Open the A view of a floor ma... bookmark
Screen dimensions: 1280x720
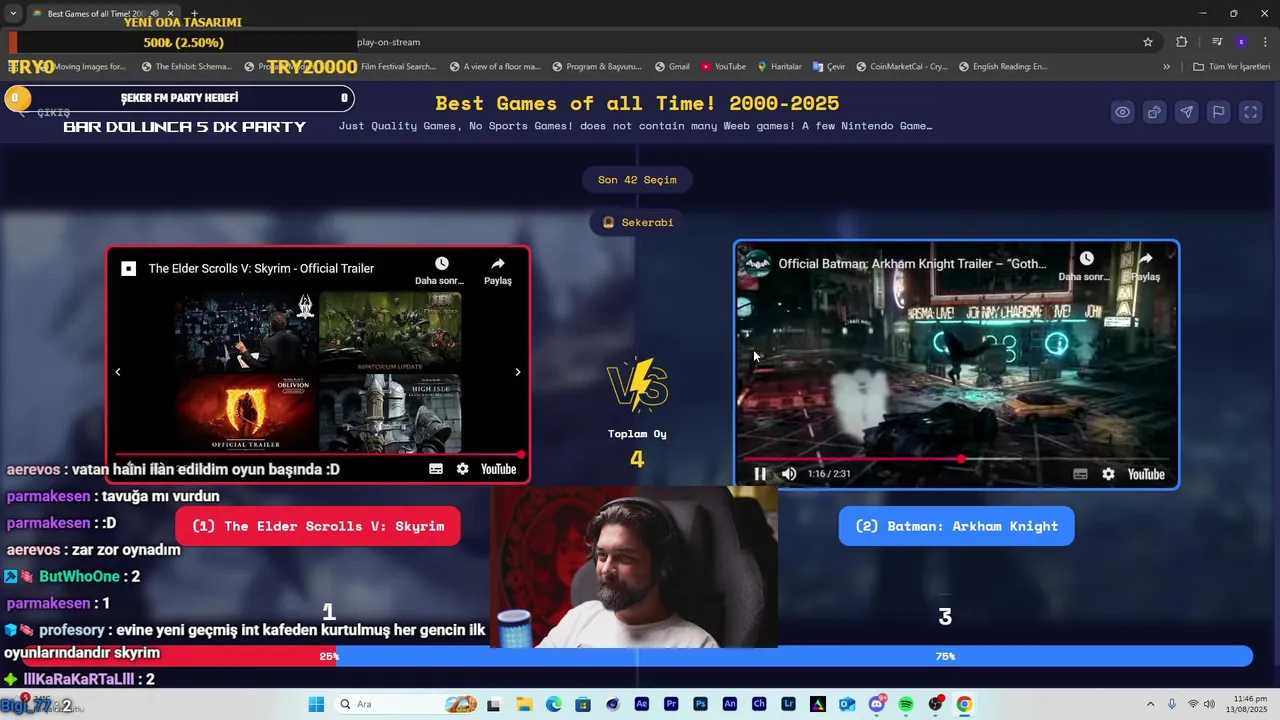pyautogui.click(x=494, y=67)
